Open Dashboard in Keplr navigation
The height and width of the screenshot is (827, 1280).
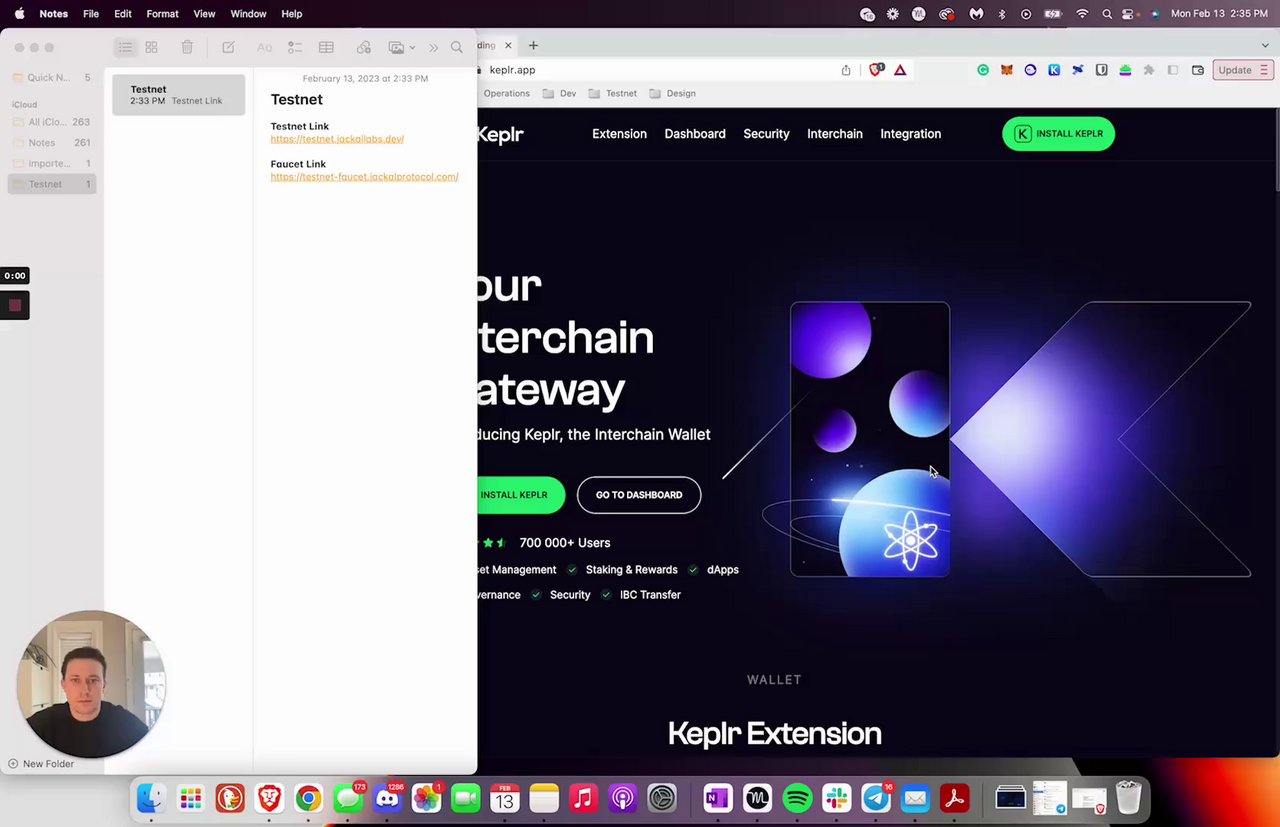[695, 134]
